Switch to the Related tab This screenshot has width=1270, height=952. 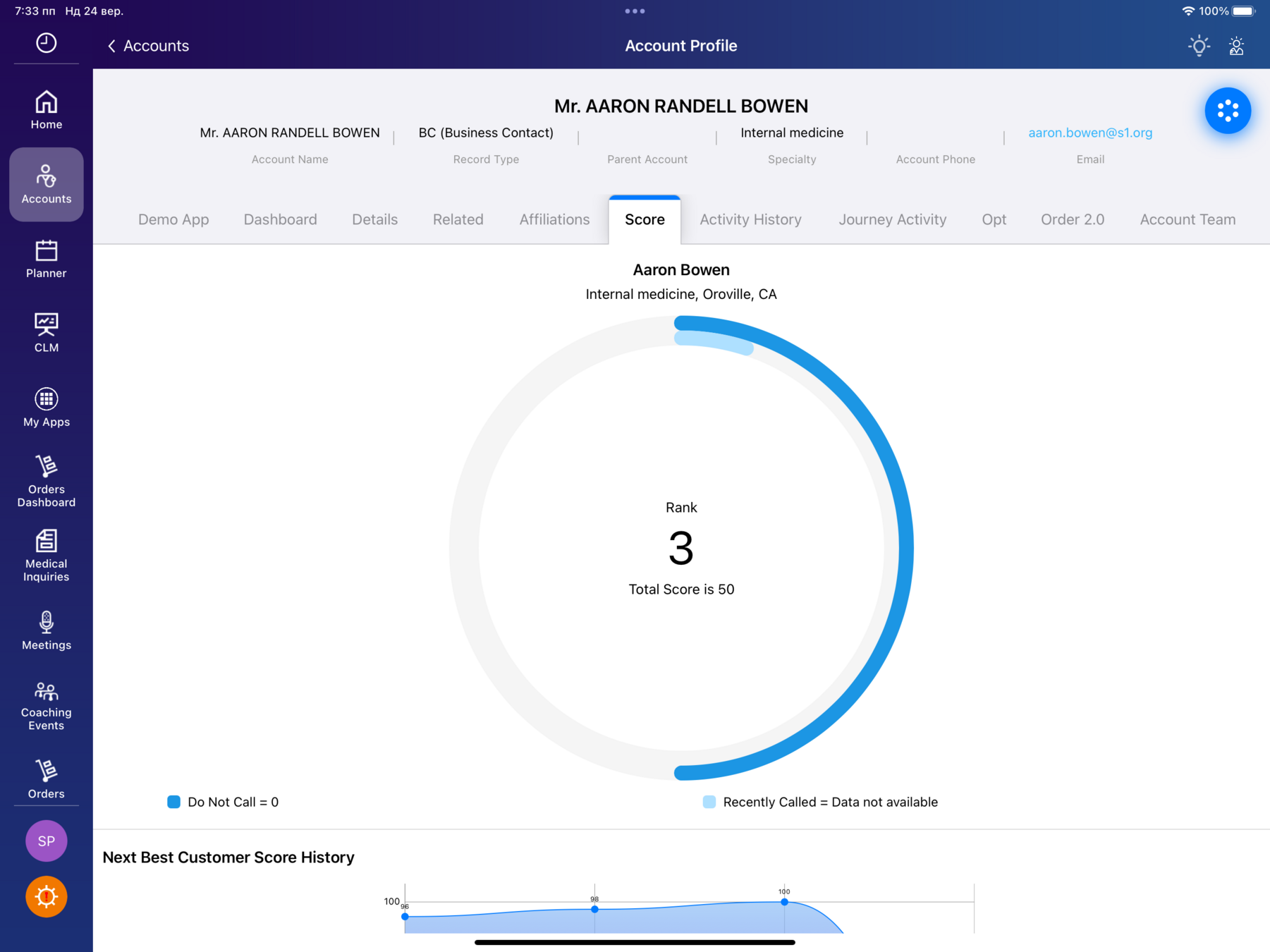(x=458, y=219)
